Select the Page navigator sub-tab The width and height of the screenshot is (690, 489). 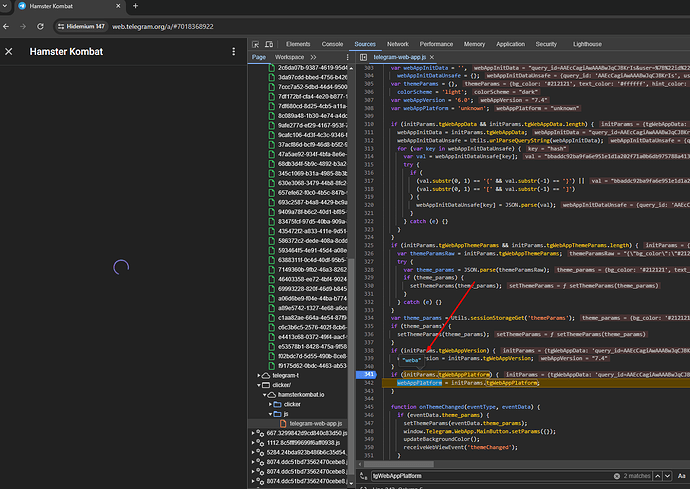pos(259,57)
